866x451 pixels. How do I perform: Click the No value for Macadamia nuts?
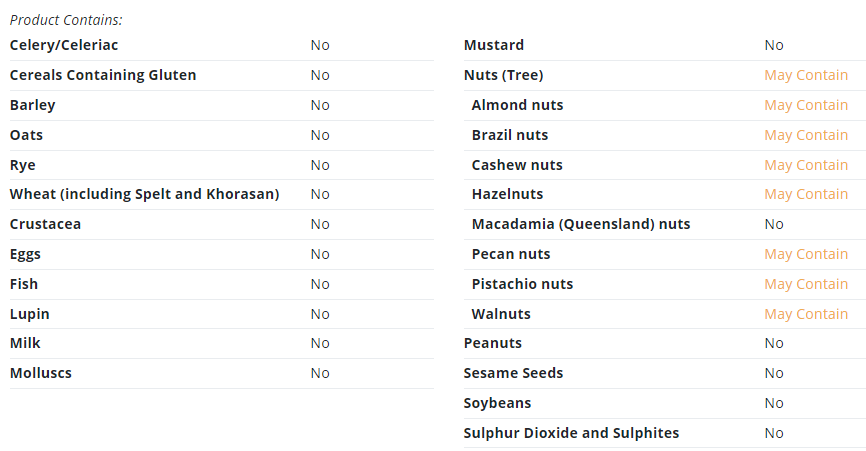tap(774, 224)
